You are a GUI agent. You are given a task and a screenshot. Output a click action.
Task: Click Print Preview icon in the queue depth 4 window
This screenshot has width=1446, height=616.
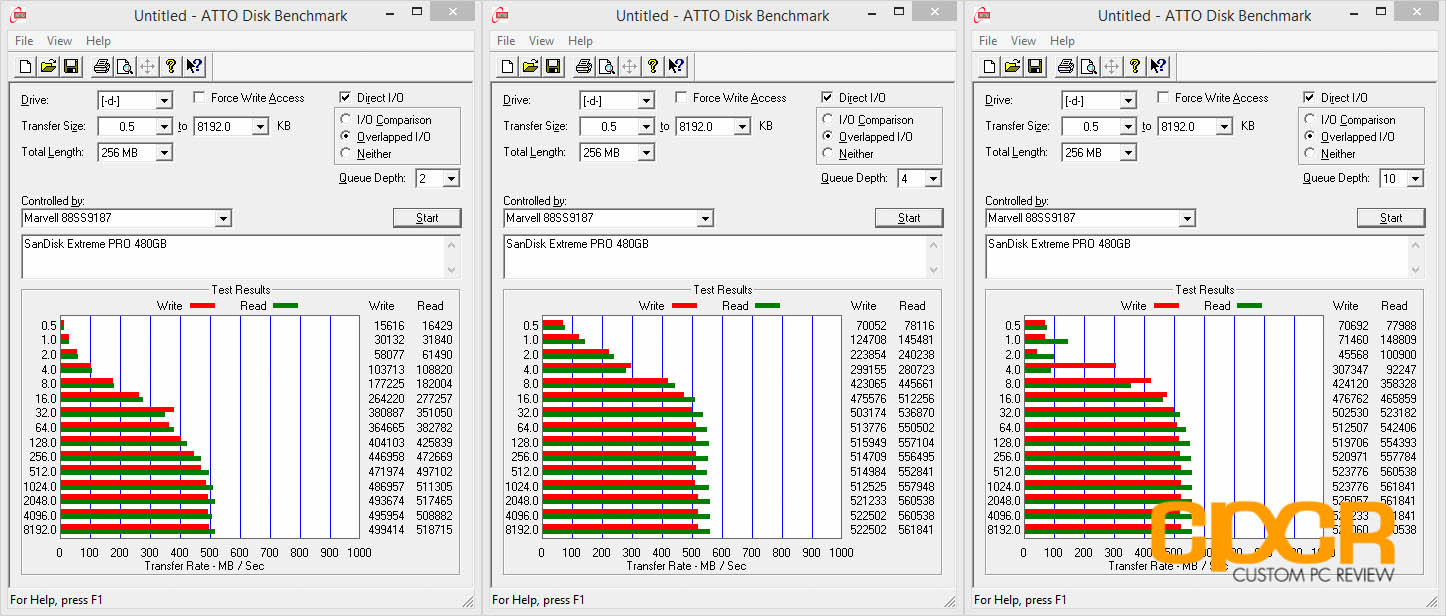606,67
